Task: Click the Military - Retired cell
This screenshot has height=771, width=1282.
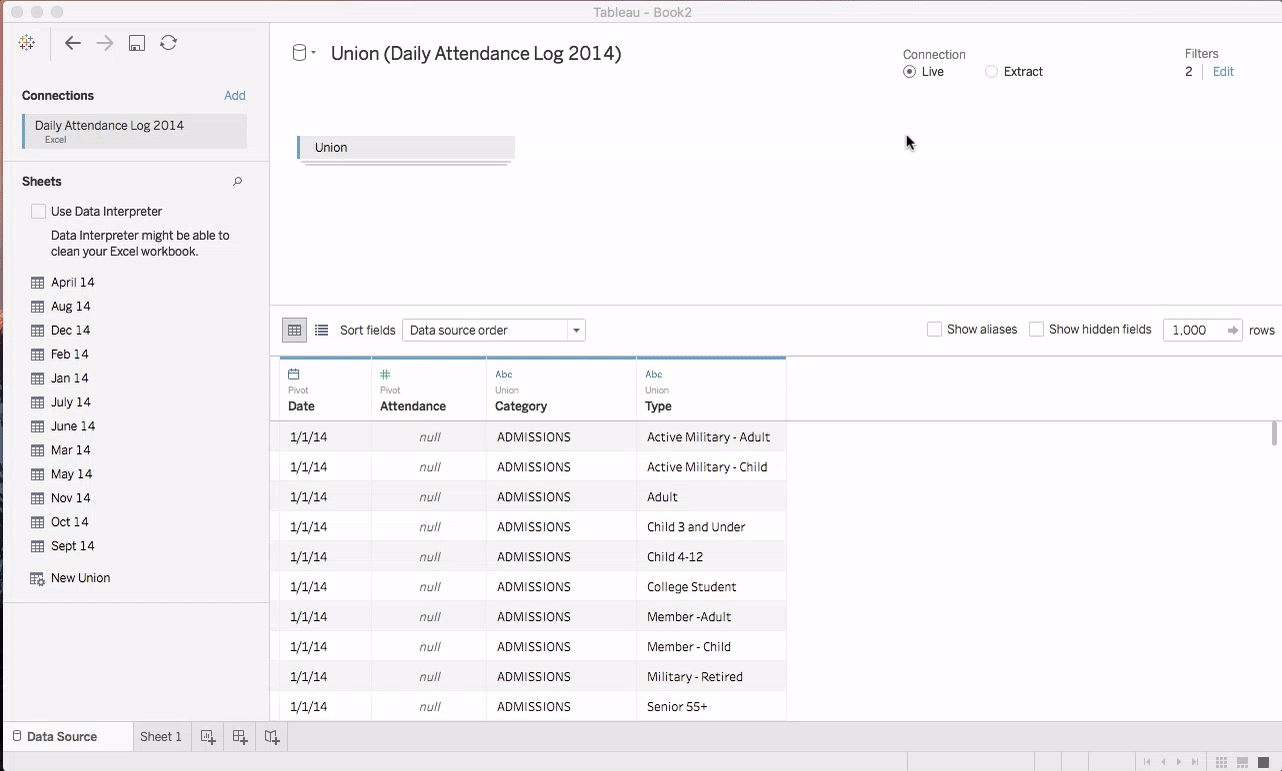Action: pyautogui.click(x=711, y=677)
